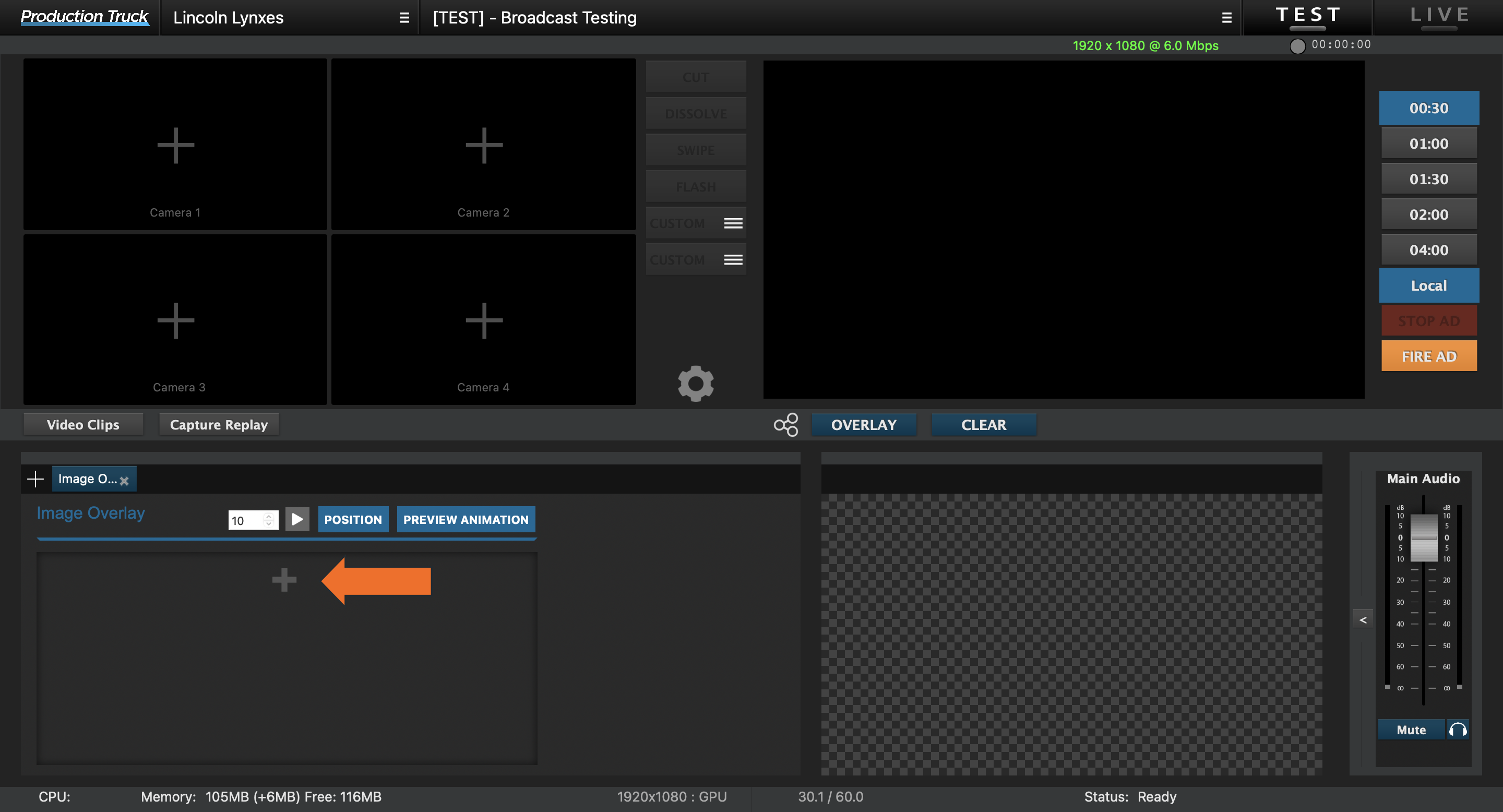Select the 01:00 ad duration

(1428, 144)
